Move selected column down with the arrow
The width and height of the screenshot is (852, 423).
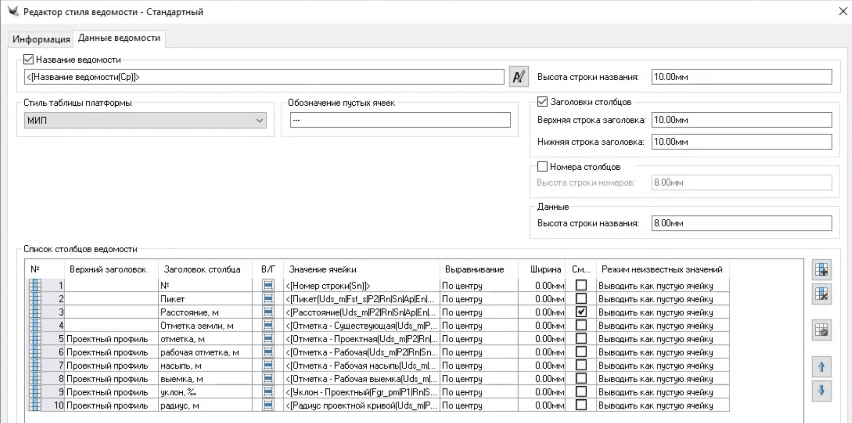point(820,391)
